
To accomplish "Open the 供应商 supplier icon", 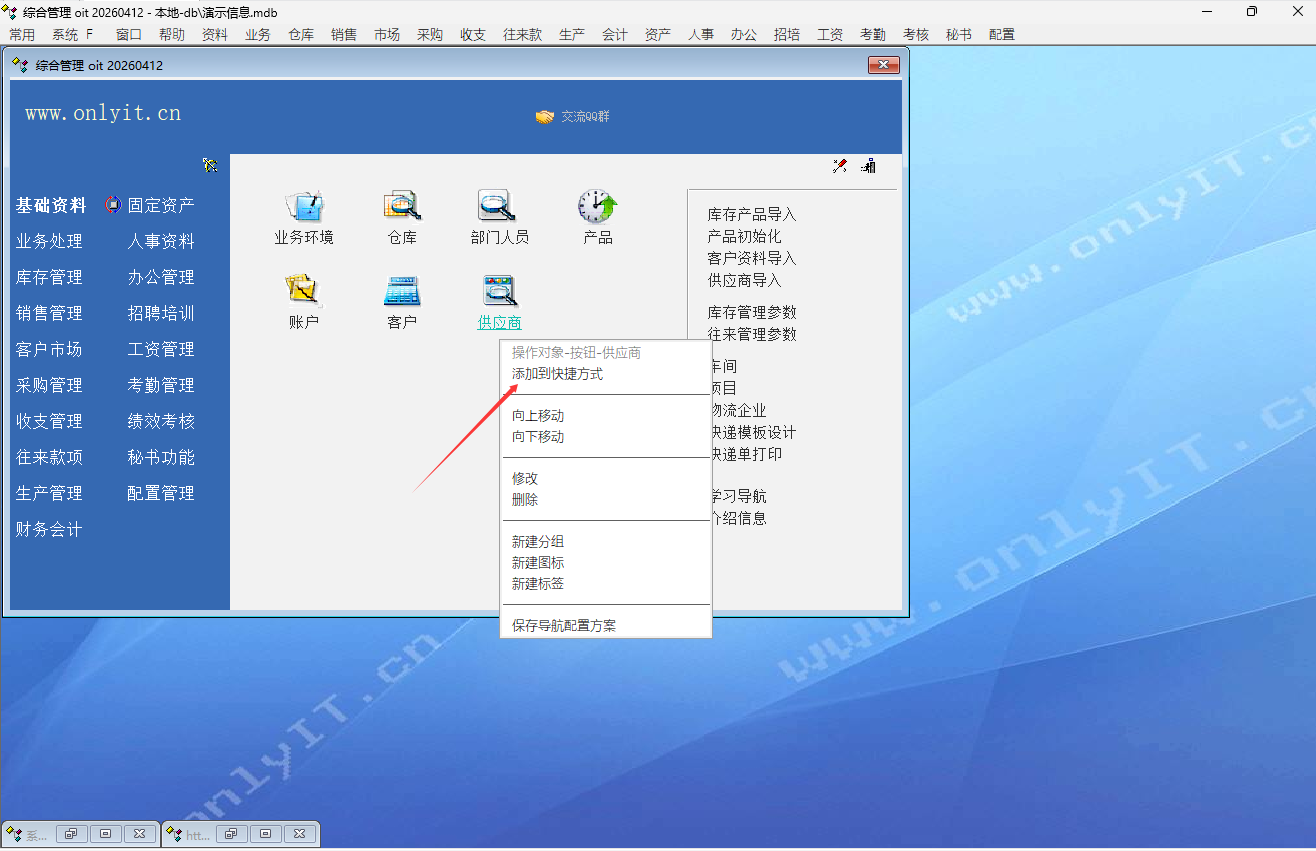I will 500,291.
